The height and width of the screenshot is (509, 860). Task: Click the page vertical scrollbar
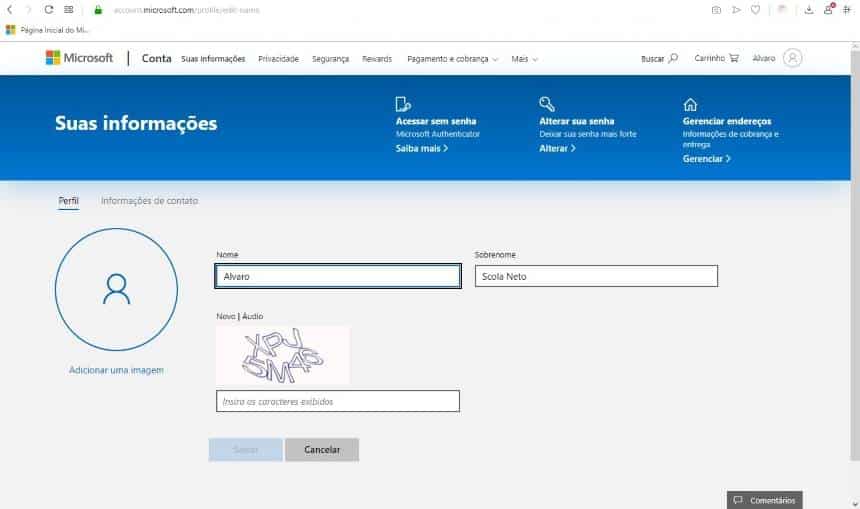(855, 258)
